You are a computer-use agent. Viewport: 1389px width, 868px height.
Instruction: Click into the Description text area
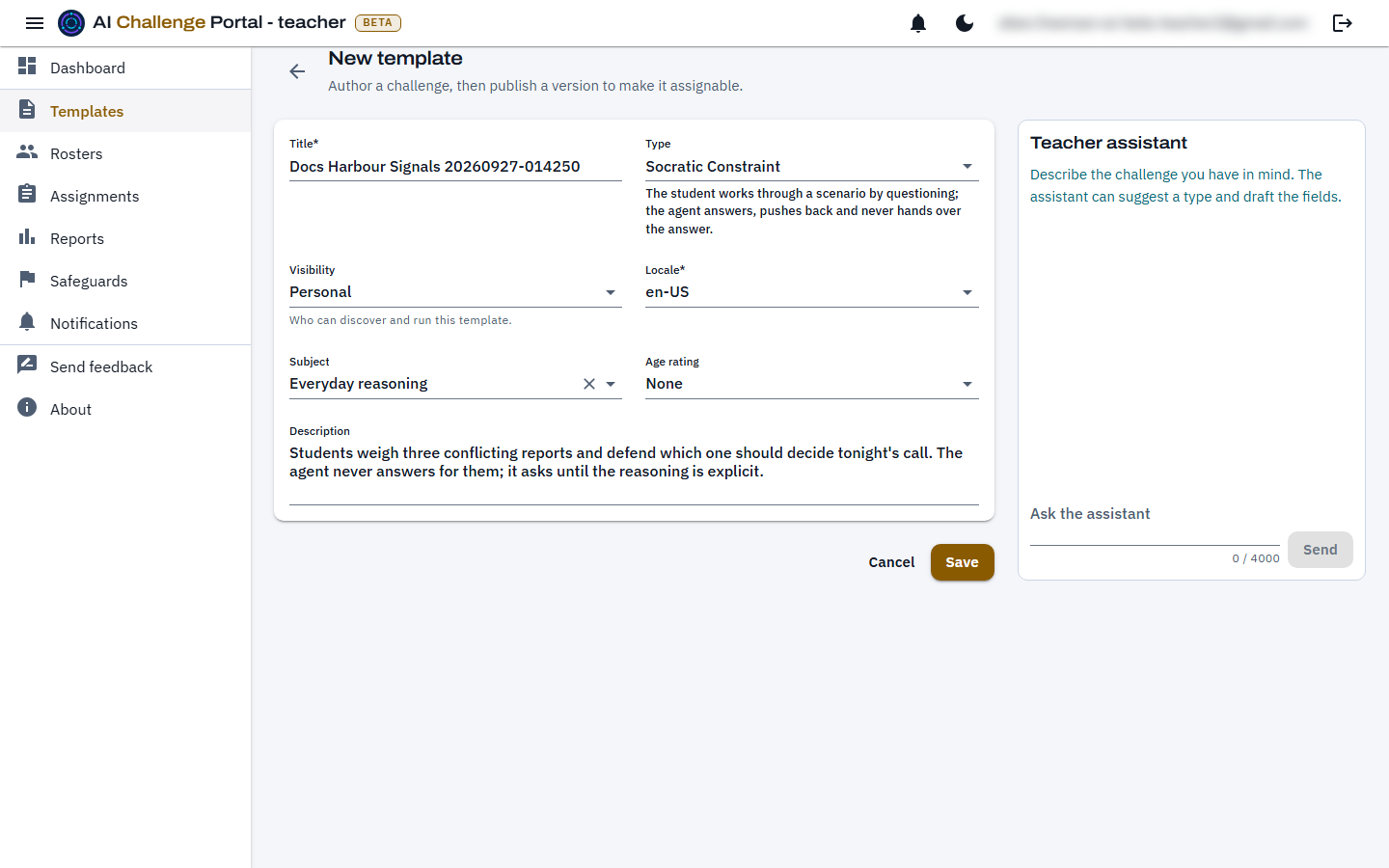[x=634, y=471]
